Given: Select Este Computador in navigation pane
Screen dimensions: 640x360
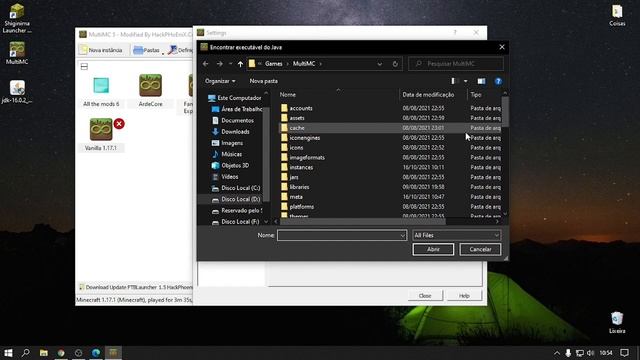Looking at the screenshot, I should point(235,98).
